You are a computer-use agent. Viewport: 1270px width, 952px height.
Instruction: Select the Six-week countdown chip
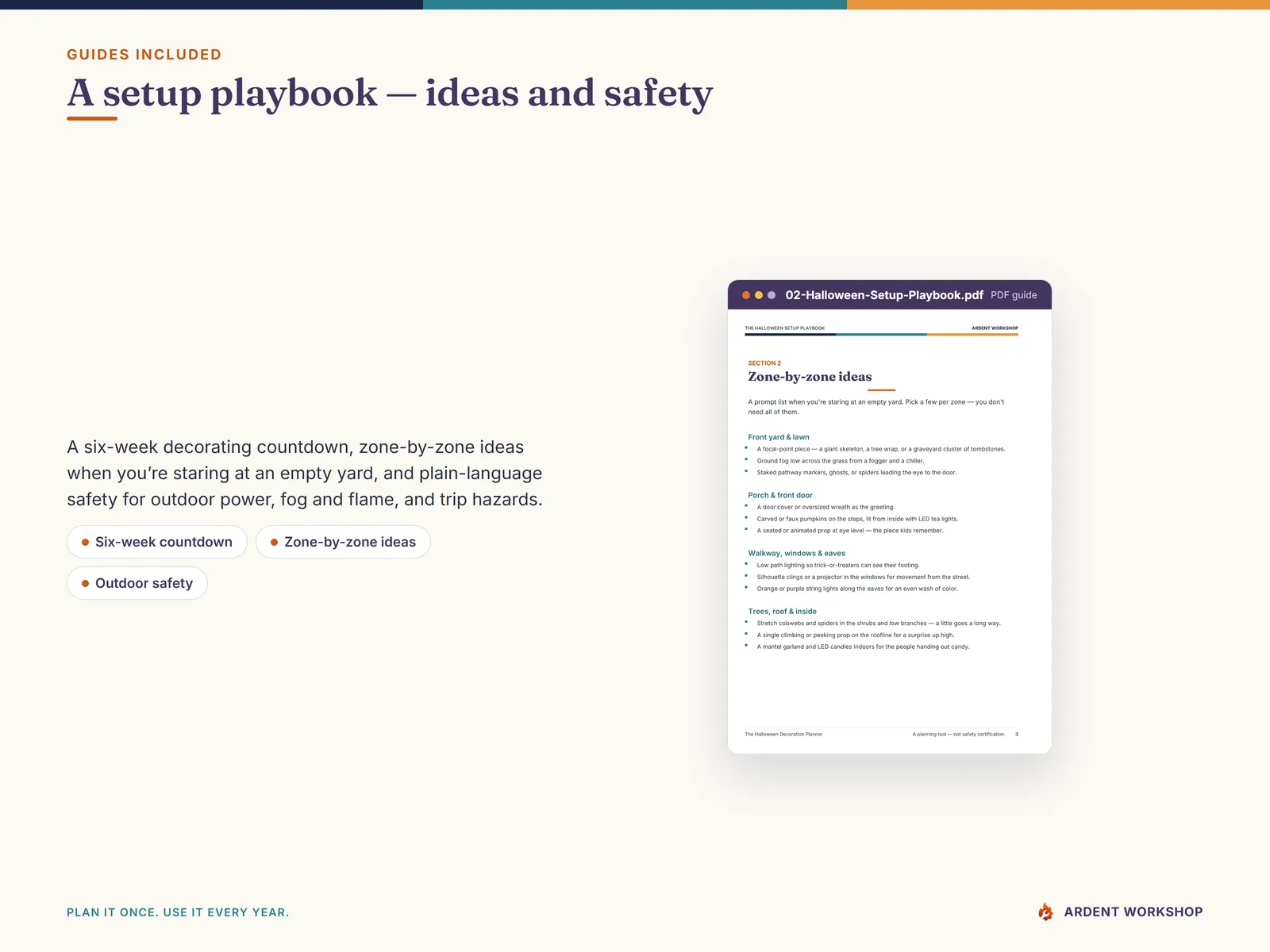coord(157,542)
